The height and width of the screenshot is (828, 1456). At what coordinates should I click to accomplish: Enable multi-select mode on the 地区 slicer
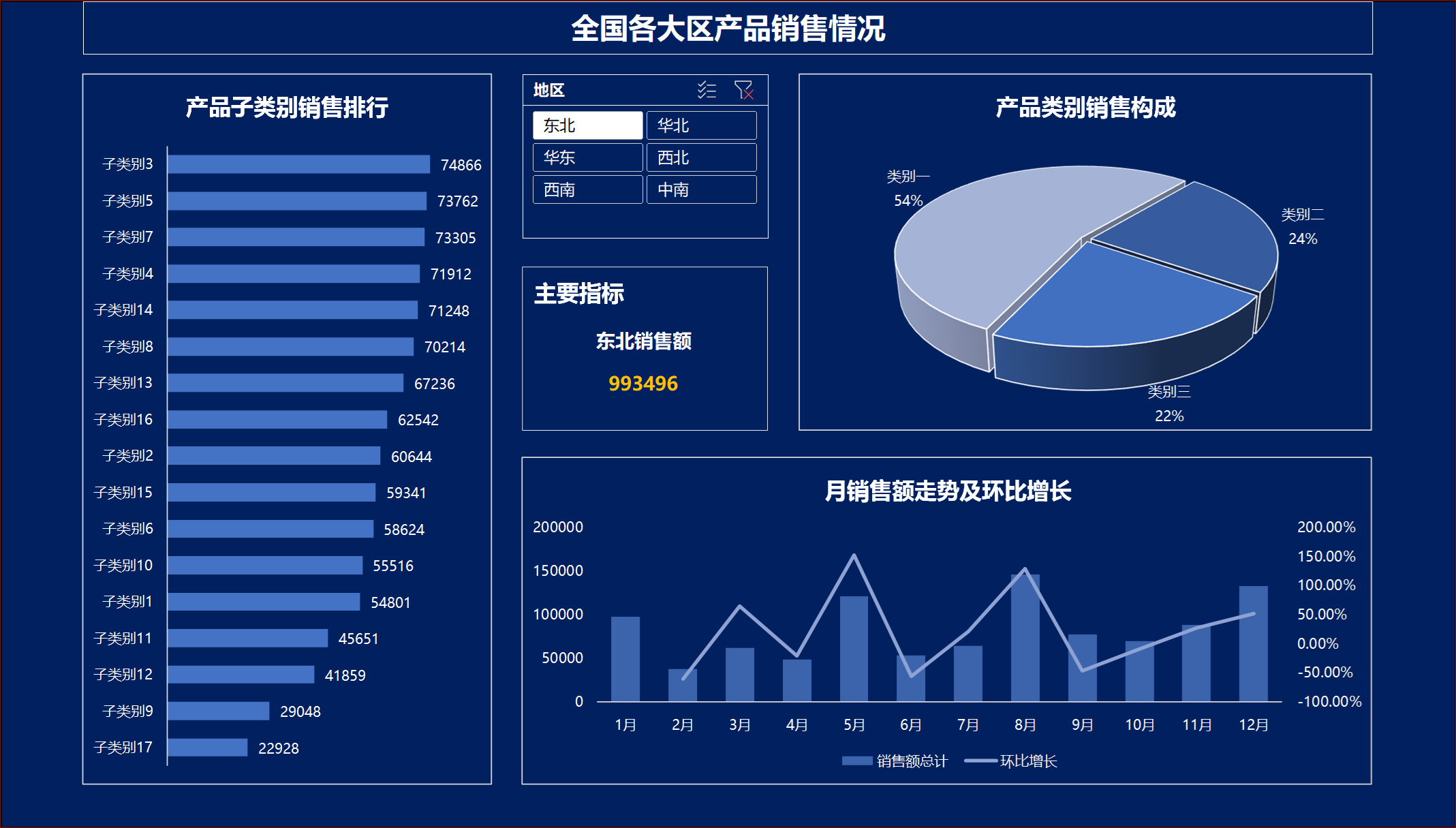(x=706, y=89)
